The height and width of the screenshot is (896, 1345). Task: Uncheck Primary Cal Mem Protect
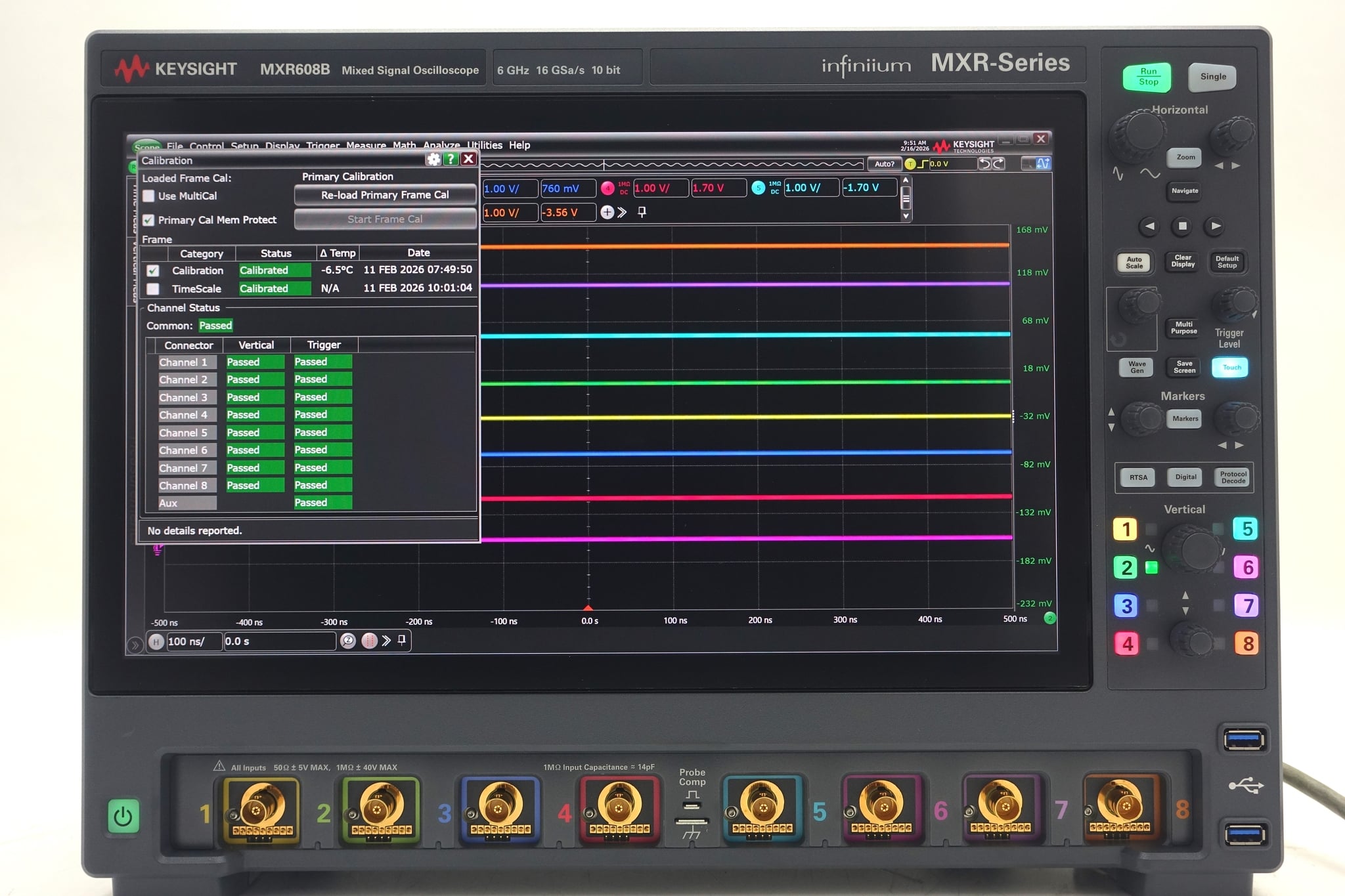pyautogui.click(x=148, y=220)
